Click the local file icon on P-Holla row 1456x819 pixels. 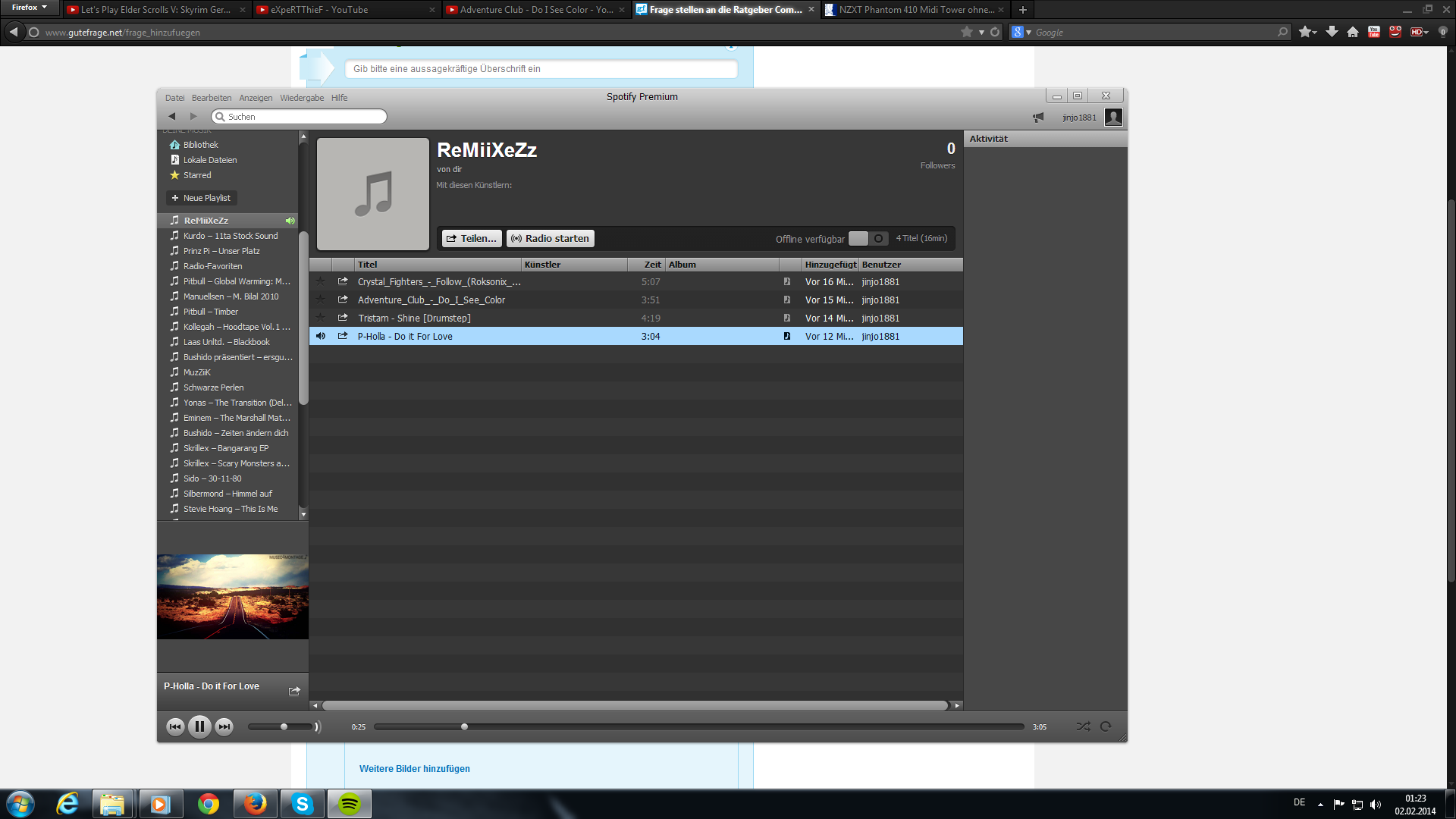pos(787,336)
